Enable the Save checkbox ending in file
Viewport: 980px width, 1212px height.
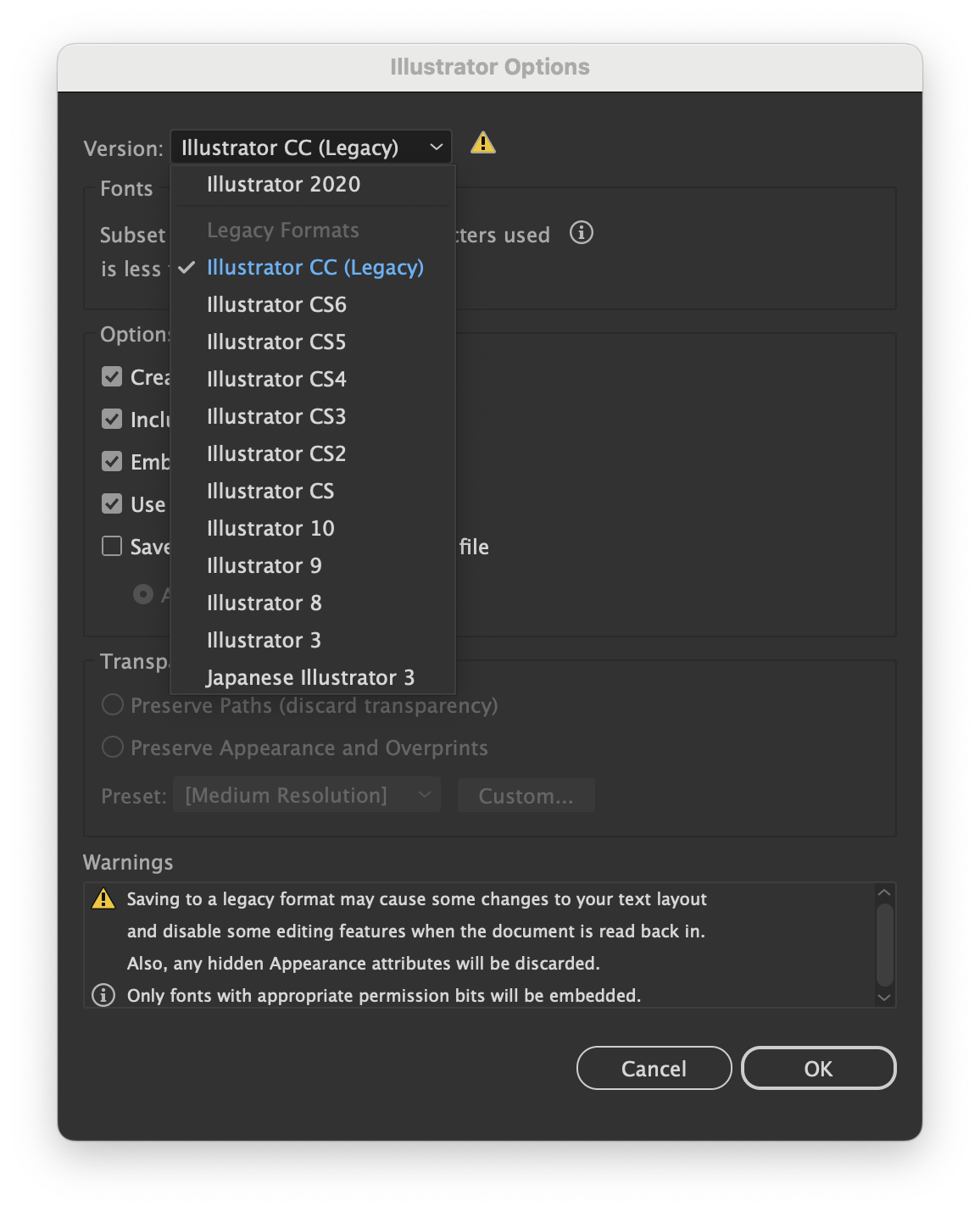112,546
